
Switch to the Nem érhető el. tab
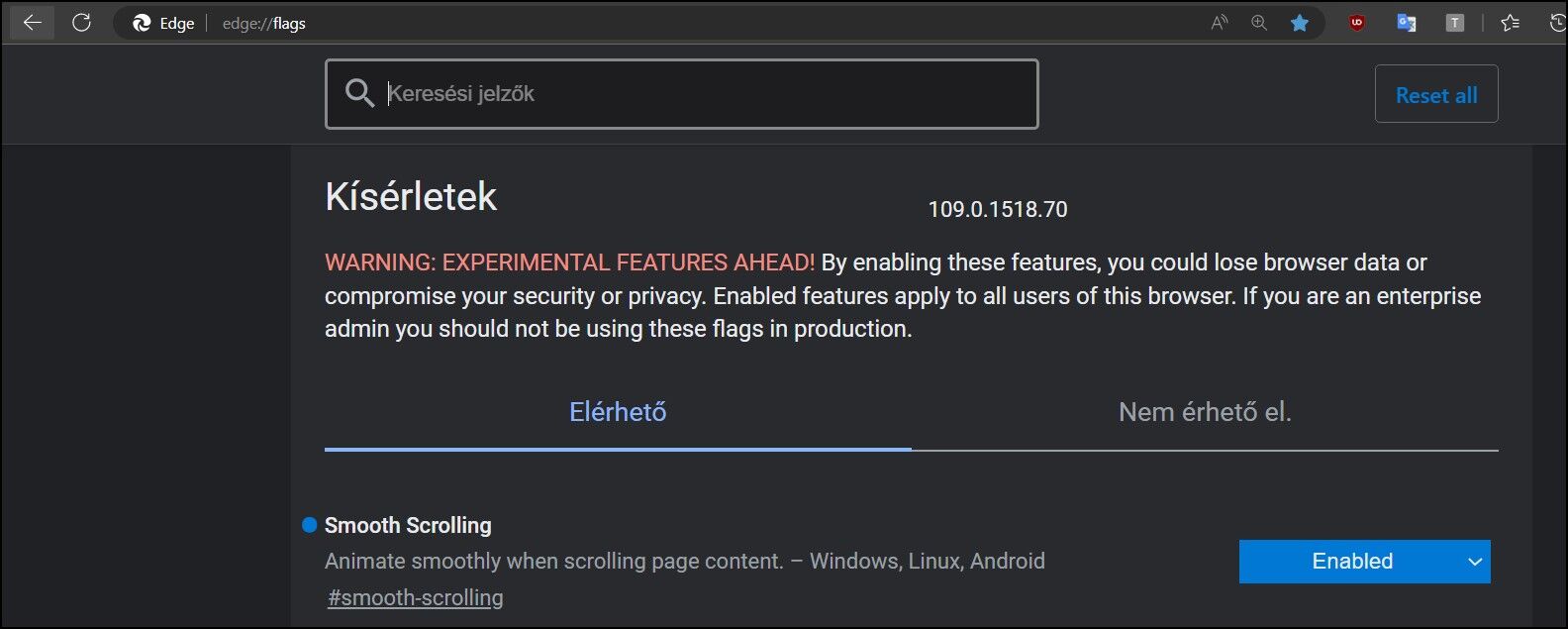tap(1205, 412)
